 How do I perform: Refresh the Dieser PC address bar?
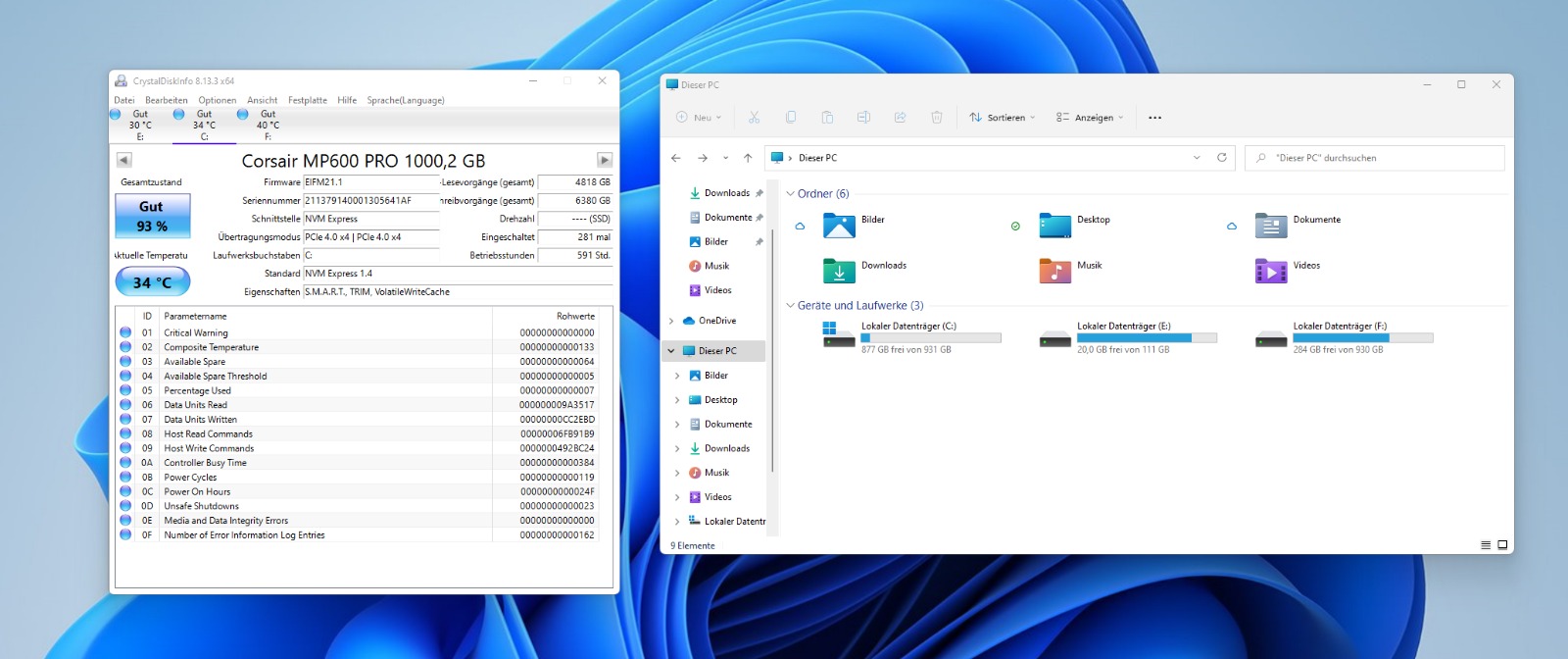click(1222, 158)
